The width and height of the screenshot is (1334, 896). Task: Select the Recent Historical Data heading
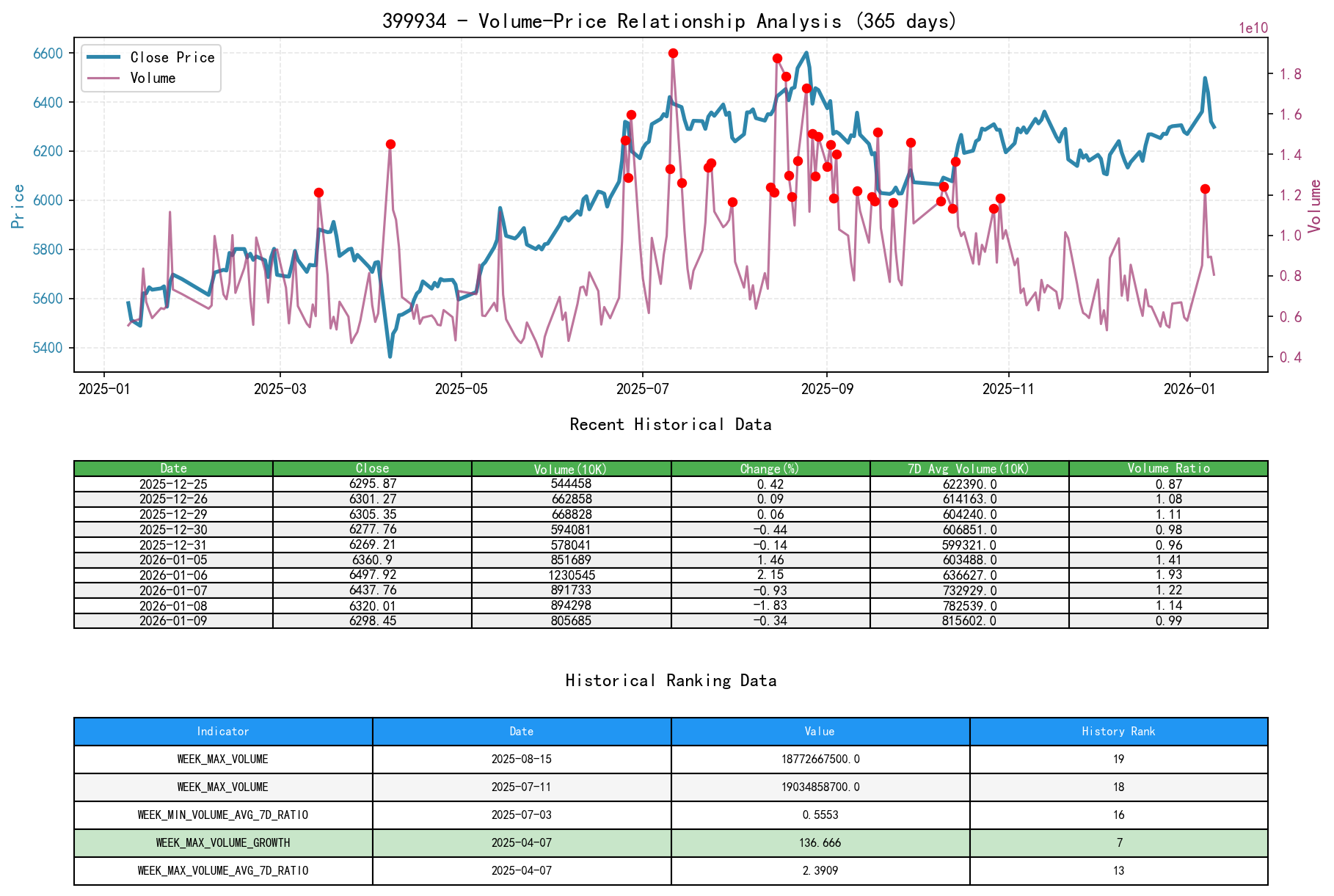(670, 424)
